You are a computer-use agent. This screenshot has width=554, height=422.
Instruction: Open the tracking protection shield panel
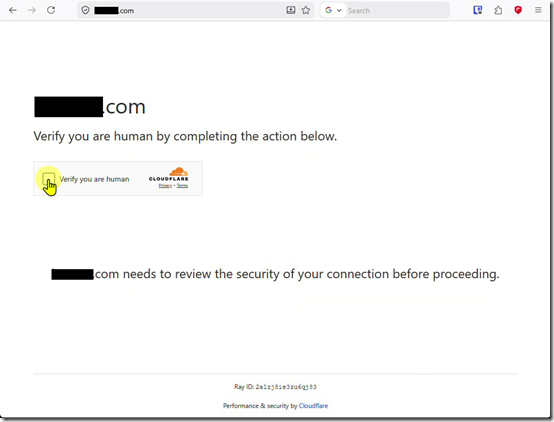[x=85, y=10]
